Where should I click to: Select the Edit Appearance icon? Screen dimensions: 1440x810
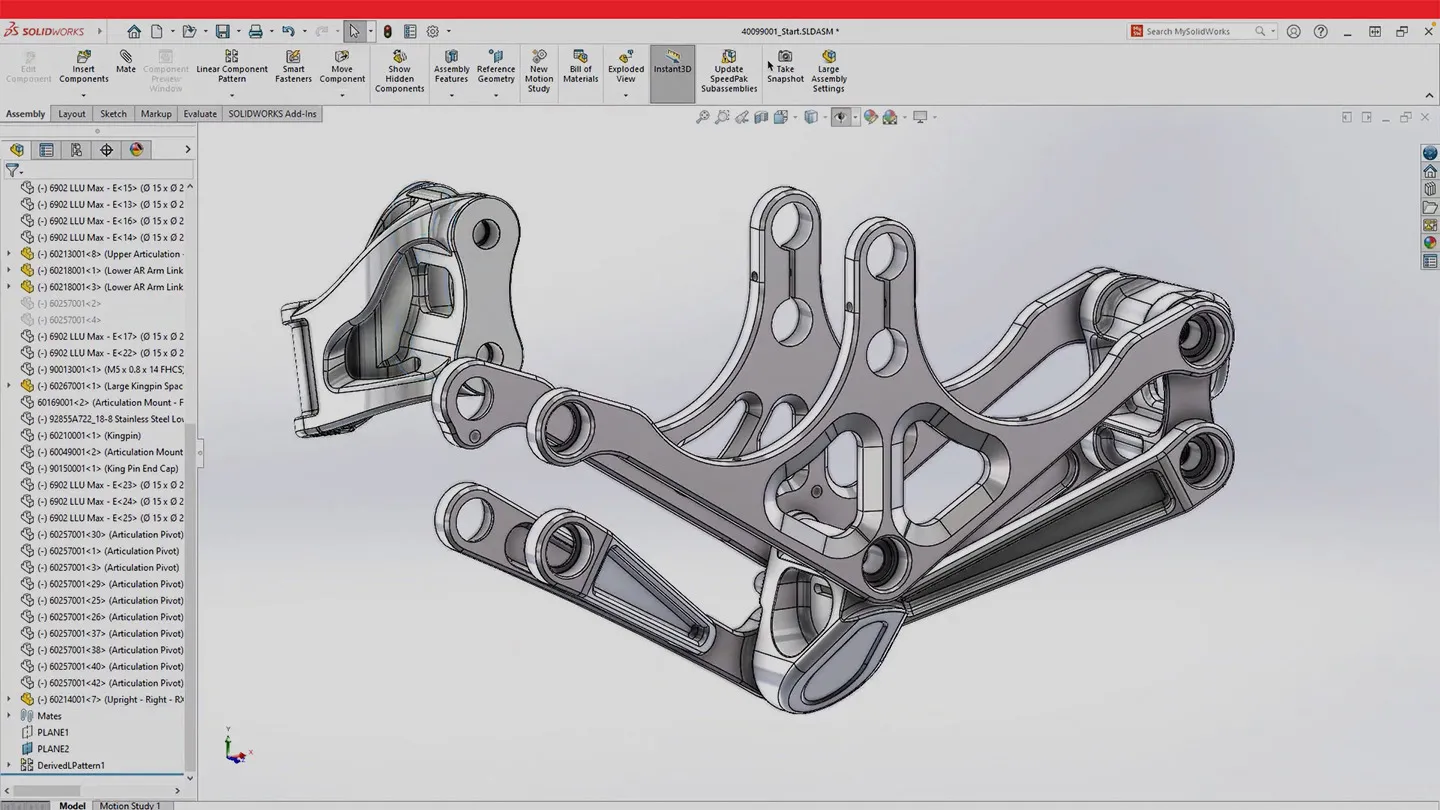coord(870,117)
